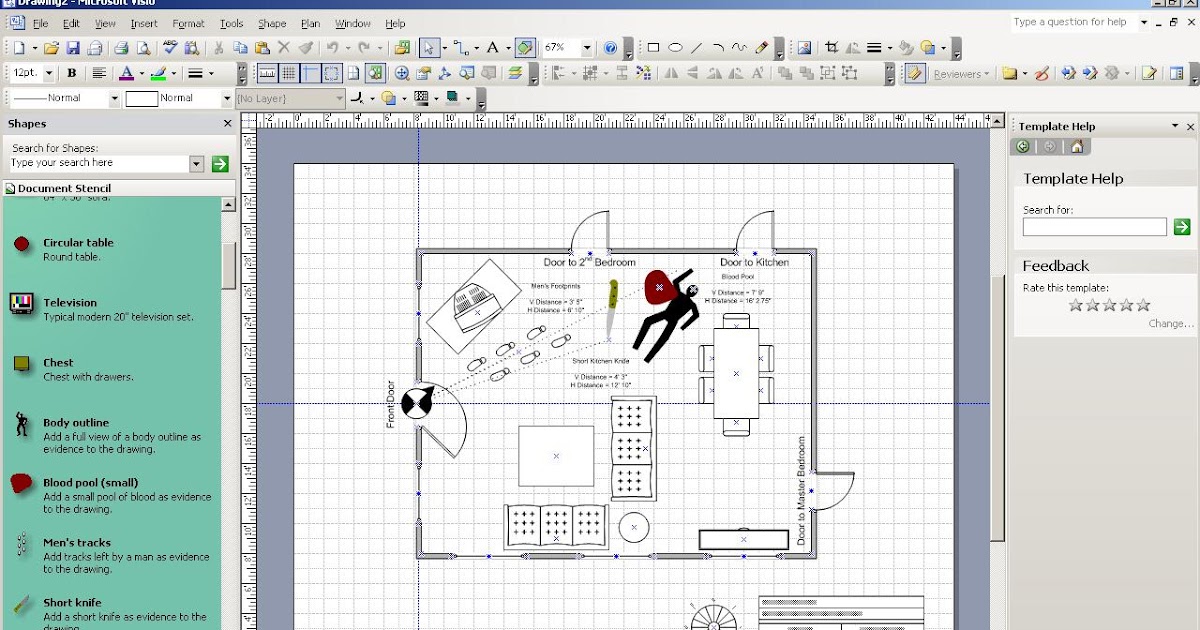Click the Copy icon
Screen dimensions: 1200x630
(x=240, y=47)
